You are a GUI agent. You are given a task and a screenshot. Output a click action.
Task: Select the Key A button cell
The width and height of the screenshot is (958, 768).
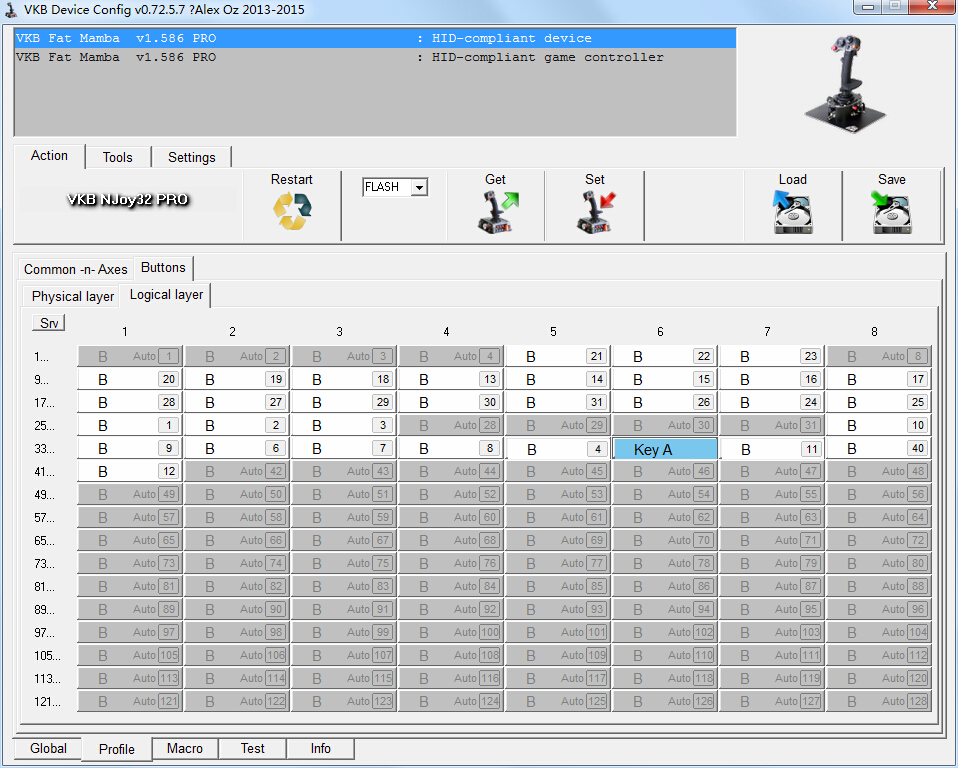(x=665, y=450)
